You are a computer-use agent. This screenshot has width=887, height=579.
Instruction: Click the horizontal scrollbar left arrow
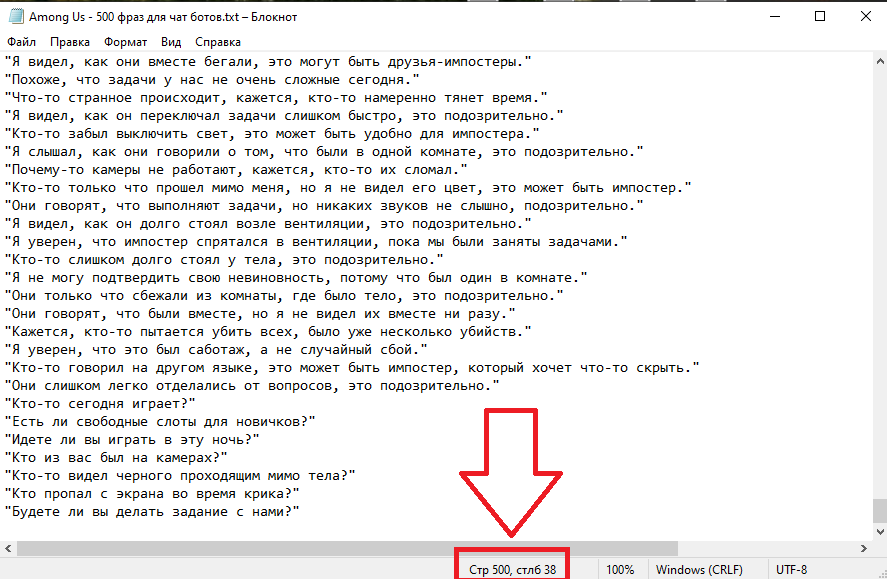point(8,548)
